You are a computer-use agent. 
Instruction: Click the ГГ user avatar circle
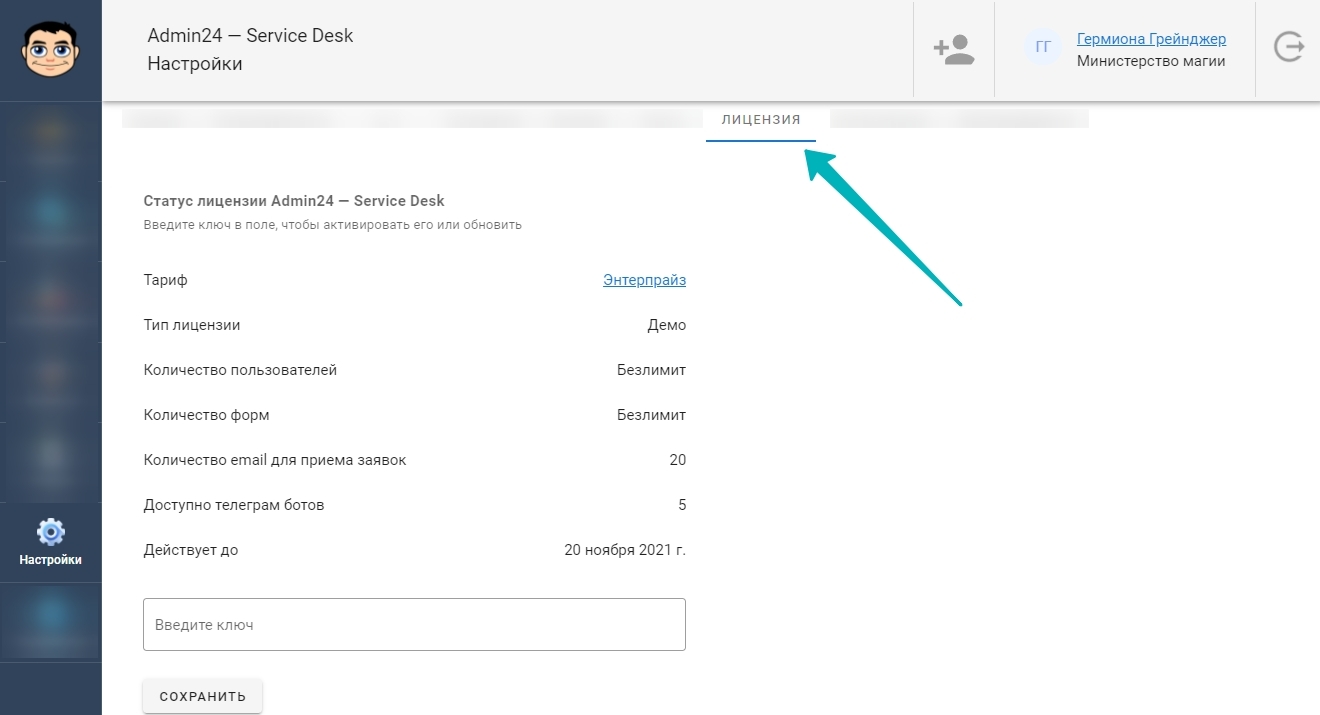point(1043,47)
